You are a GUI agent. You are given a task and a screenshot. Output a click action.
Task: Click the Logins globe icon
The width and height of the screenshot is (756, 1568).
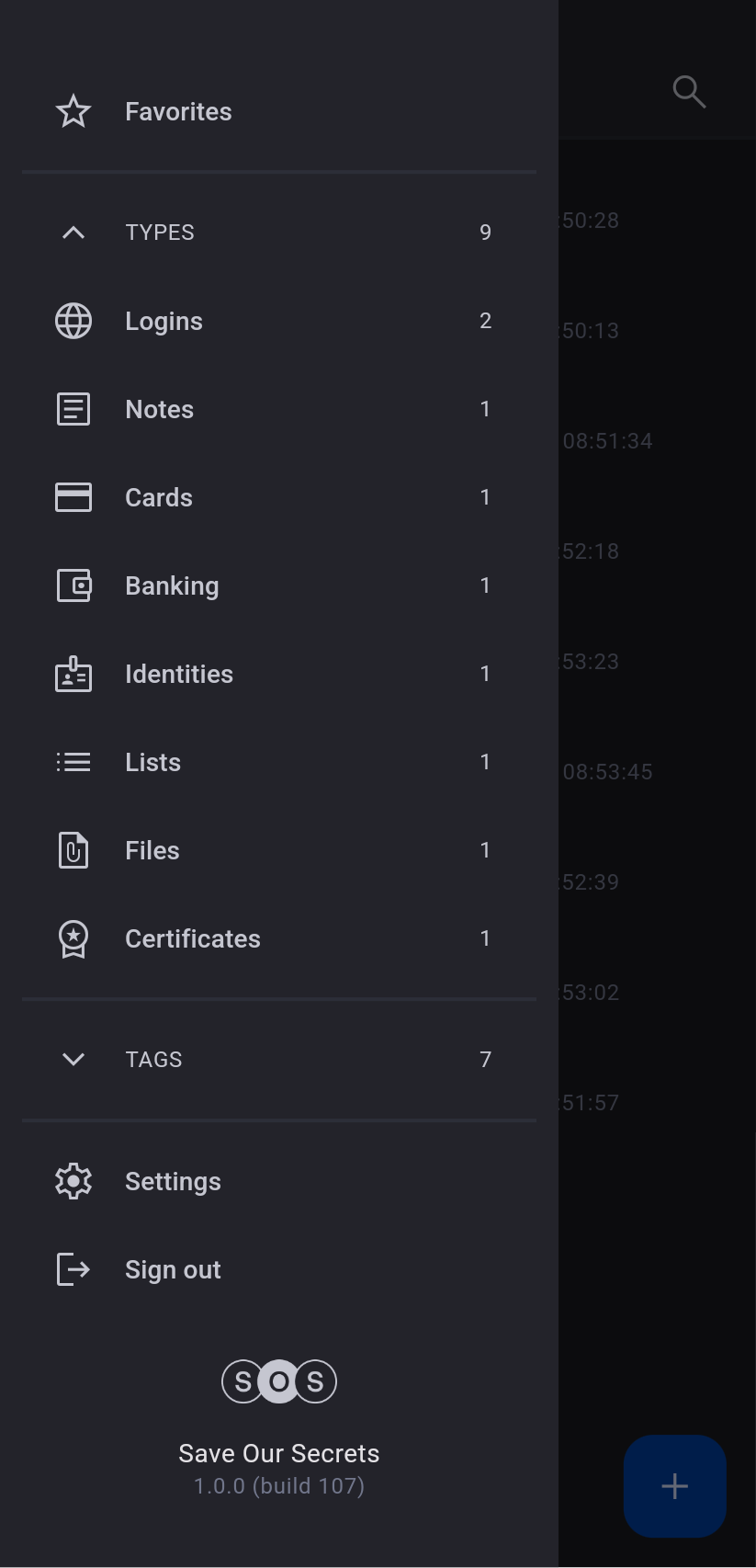[73, 321]
